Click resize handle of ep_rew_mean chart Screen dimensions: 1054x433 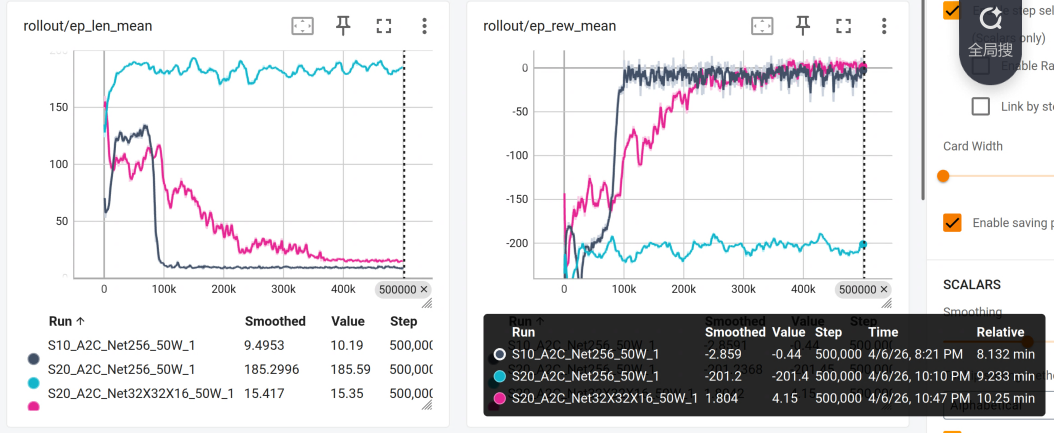coord(887,304)
